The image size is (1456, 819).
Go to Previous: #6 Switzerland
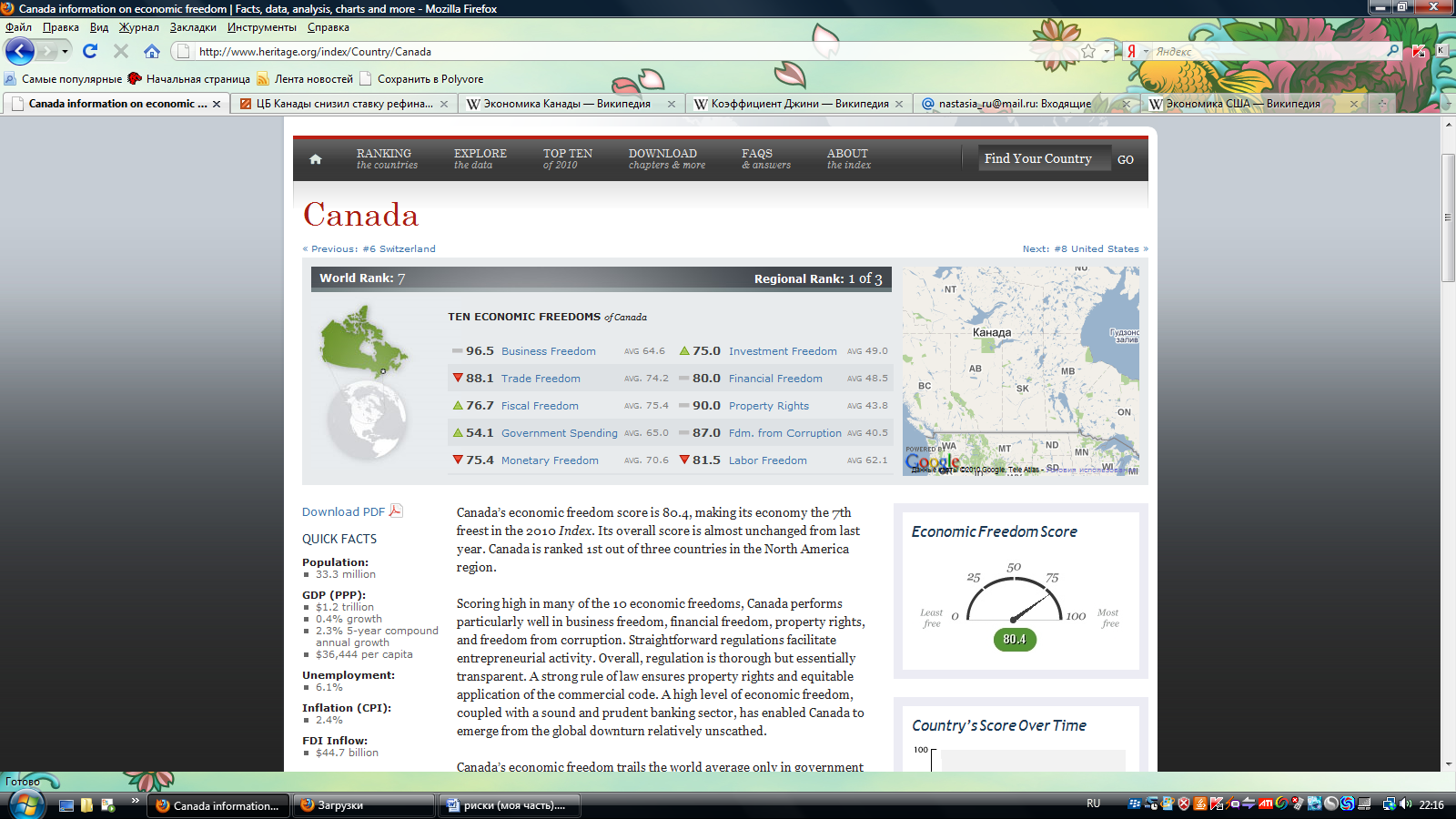[369, 248]
